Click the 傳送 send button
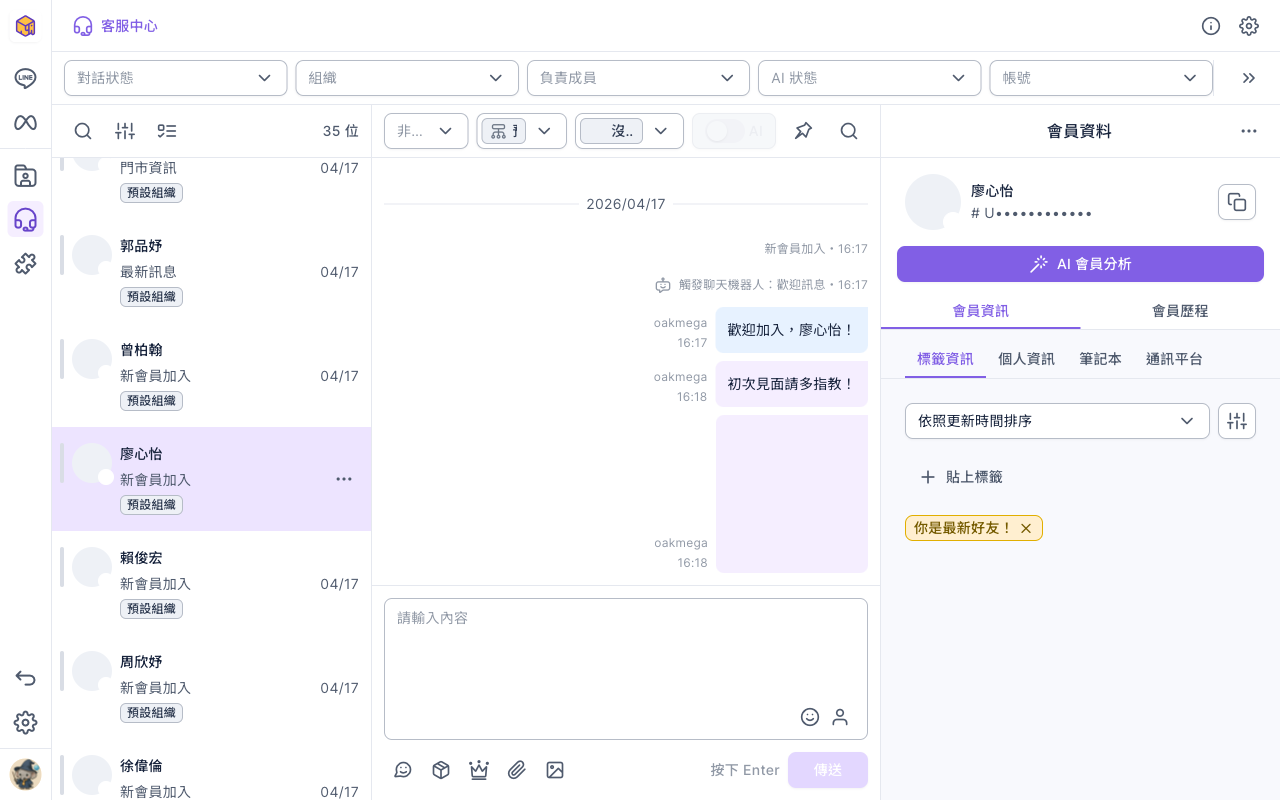Screen dimensions: 1280x800 tap(827, 770)
